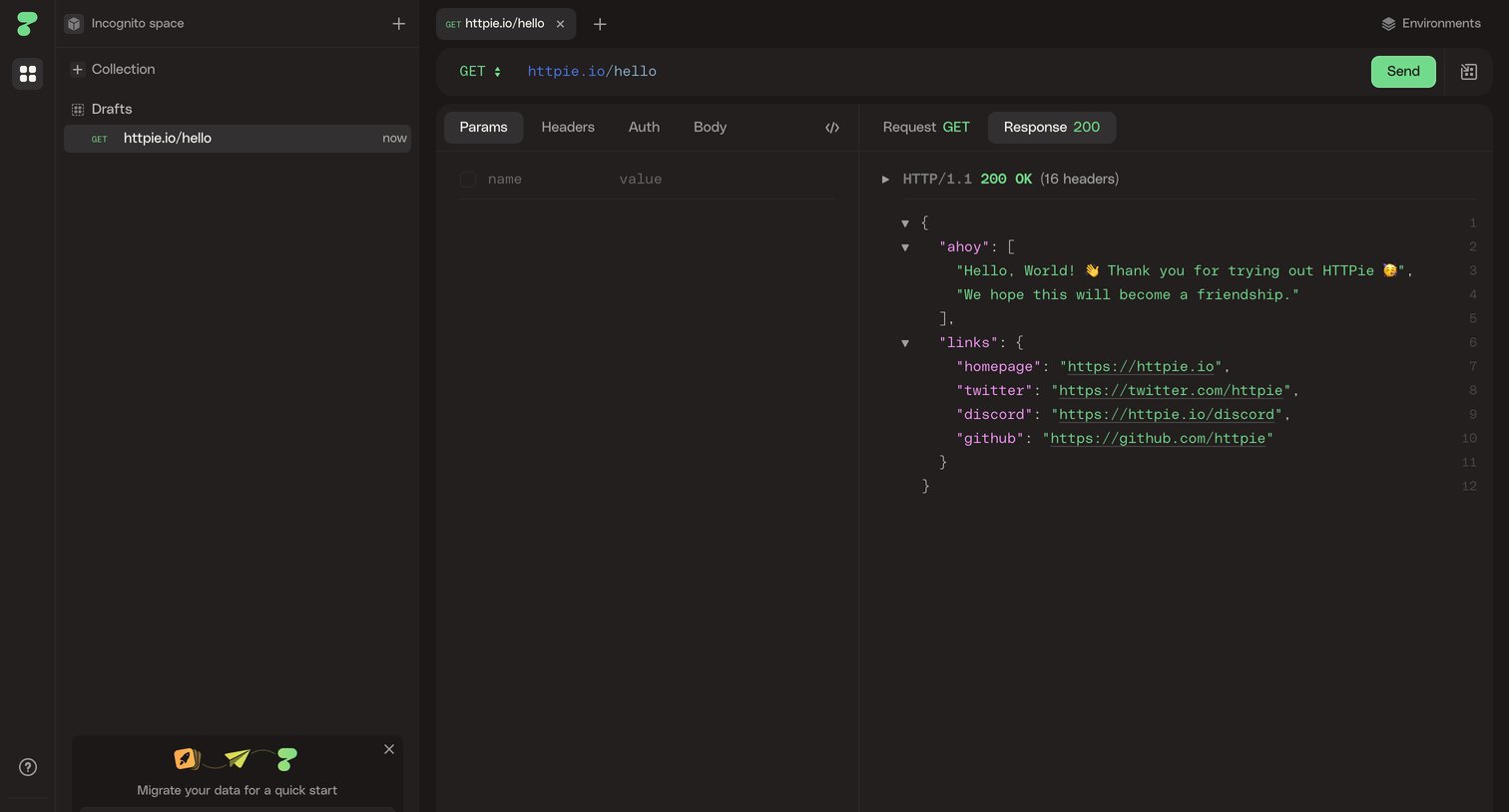Open Environments layers icon
1509x812 pixels.
pos(1388,24)
